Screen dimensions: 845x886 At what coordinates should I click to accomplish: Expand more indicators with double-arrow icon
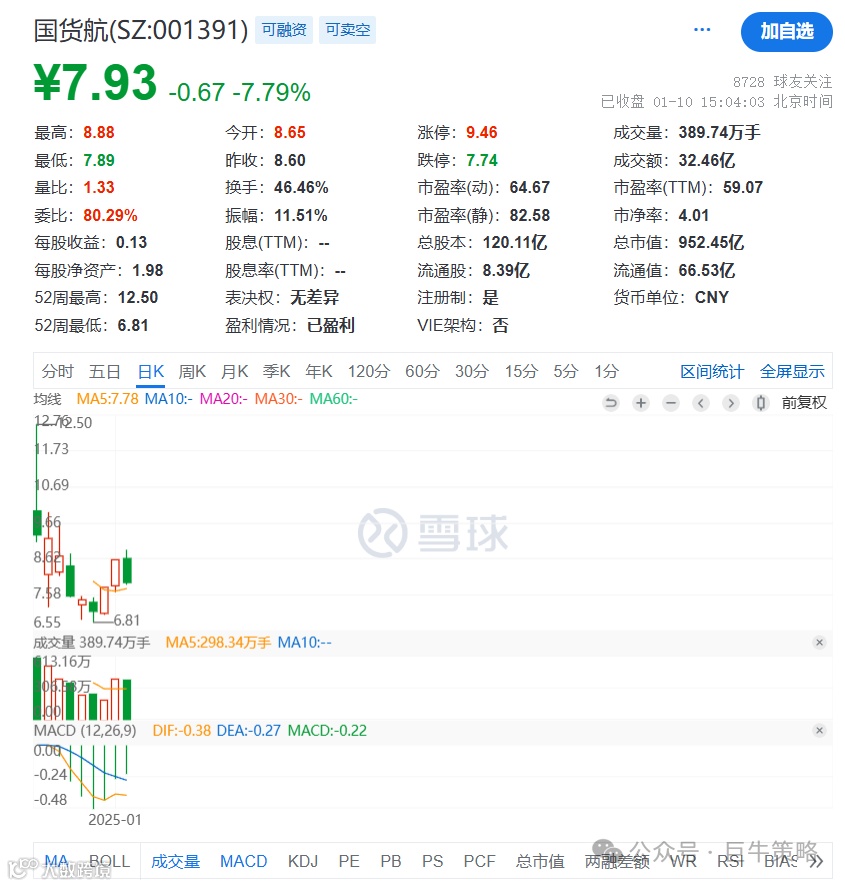point(816,861)
